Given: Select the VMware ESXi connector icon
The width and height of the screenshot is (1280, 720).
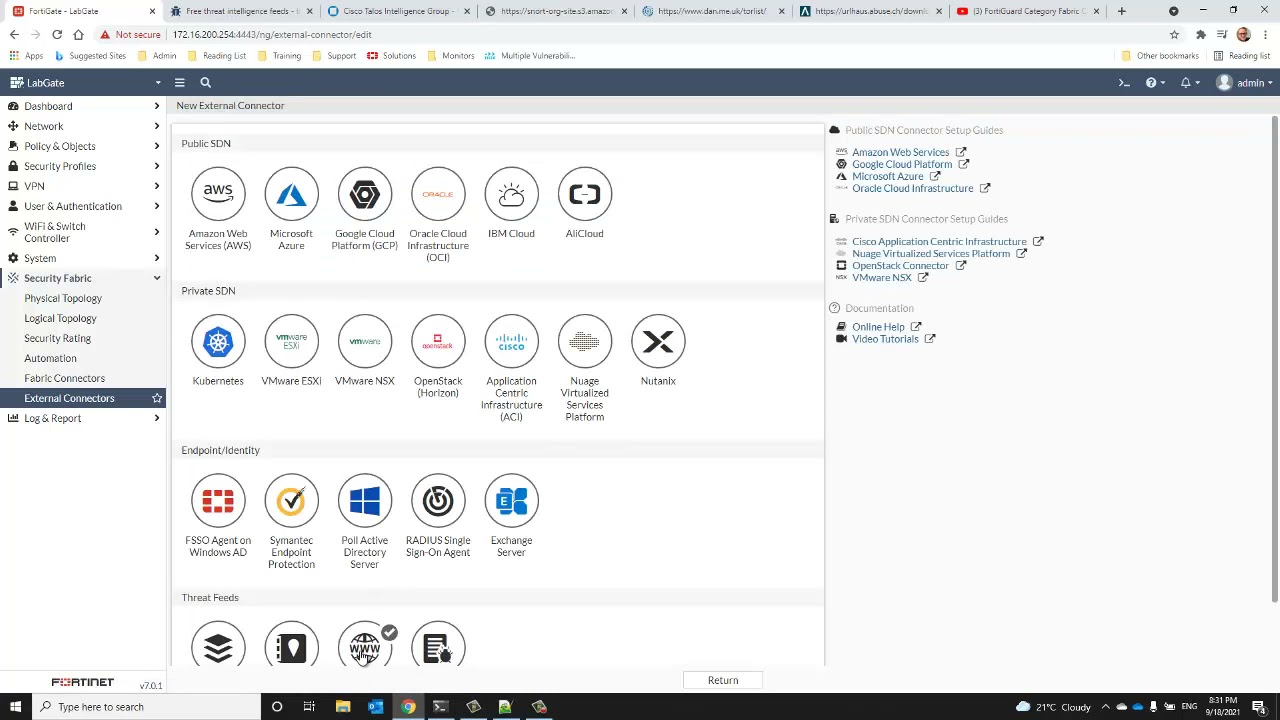Looking at the screenshot, I should click(291, 341).
